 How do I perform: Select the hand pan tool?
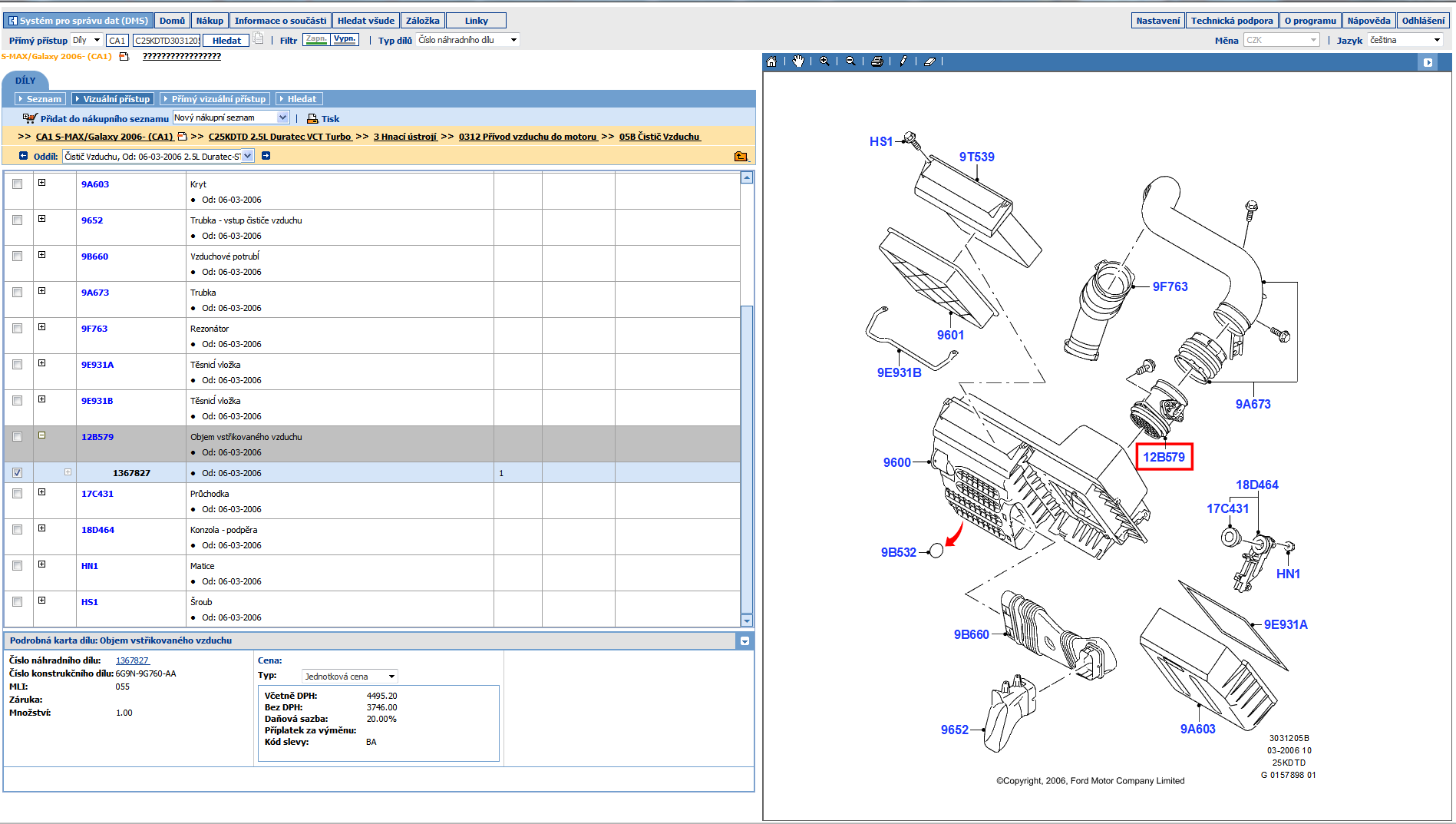coord(798,61)
